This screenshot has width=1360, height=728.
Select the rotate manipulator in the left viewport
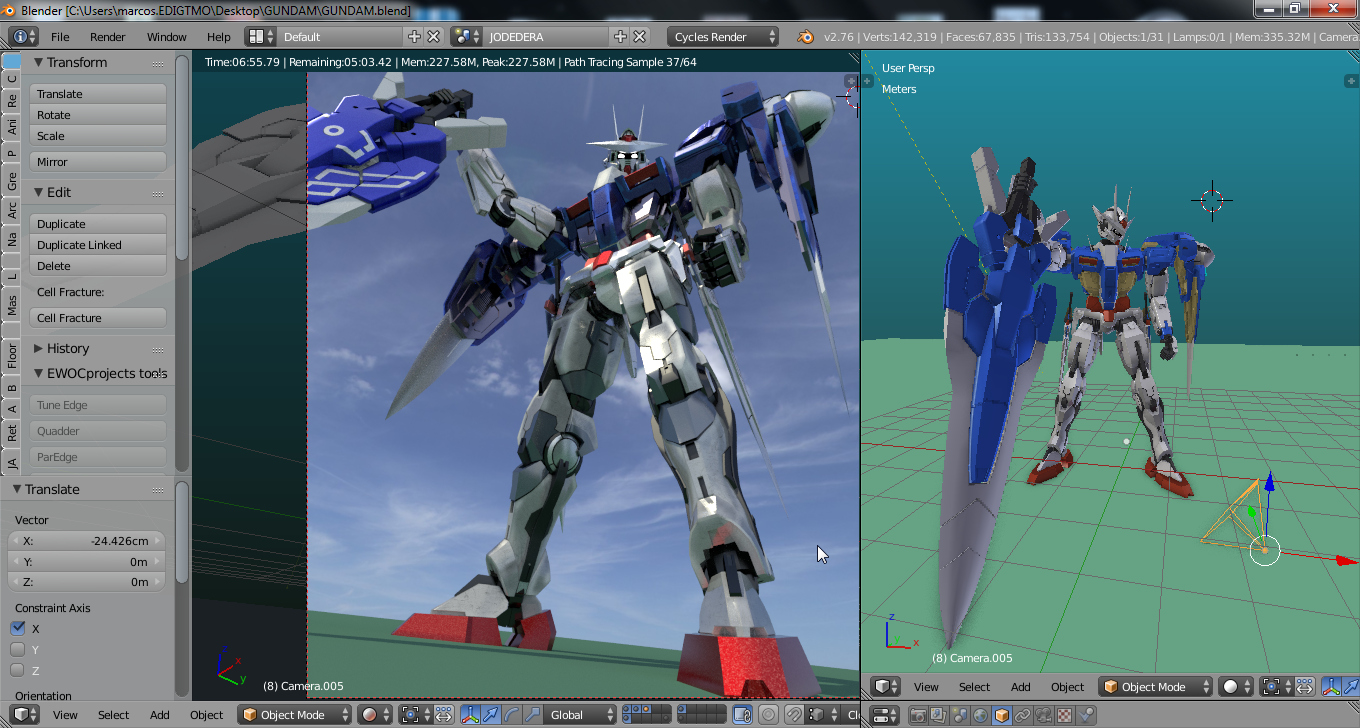[510, 715]
